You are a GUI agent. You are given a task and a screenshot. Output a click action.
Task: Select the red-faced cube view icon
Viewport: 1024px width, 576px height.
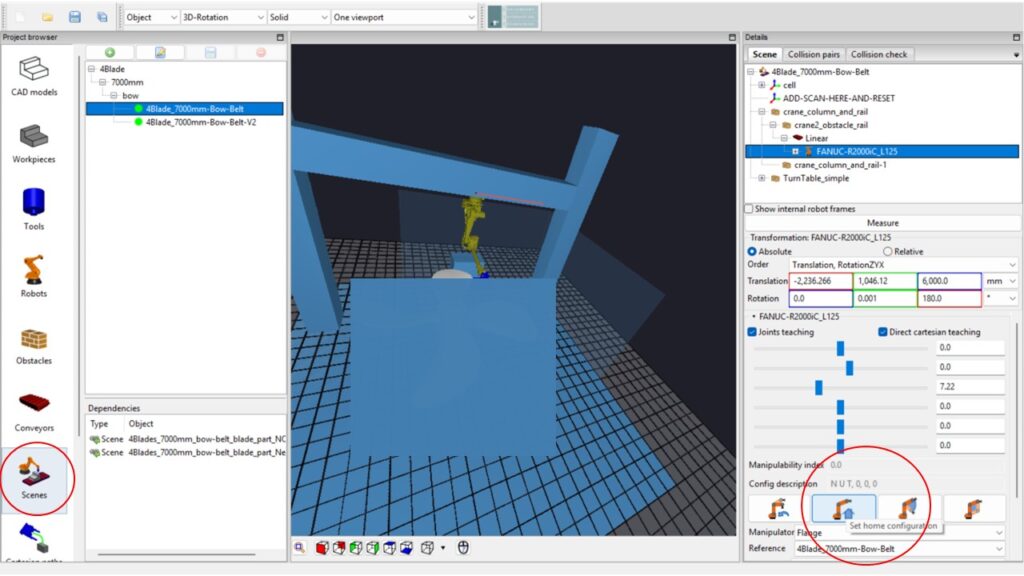[322, 547]
